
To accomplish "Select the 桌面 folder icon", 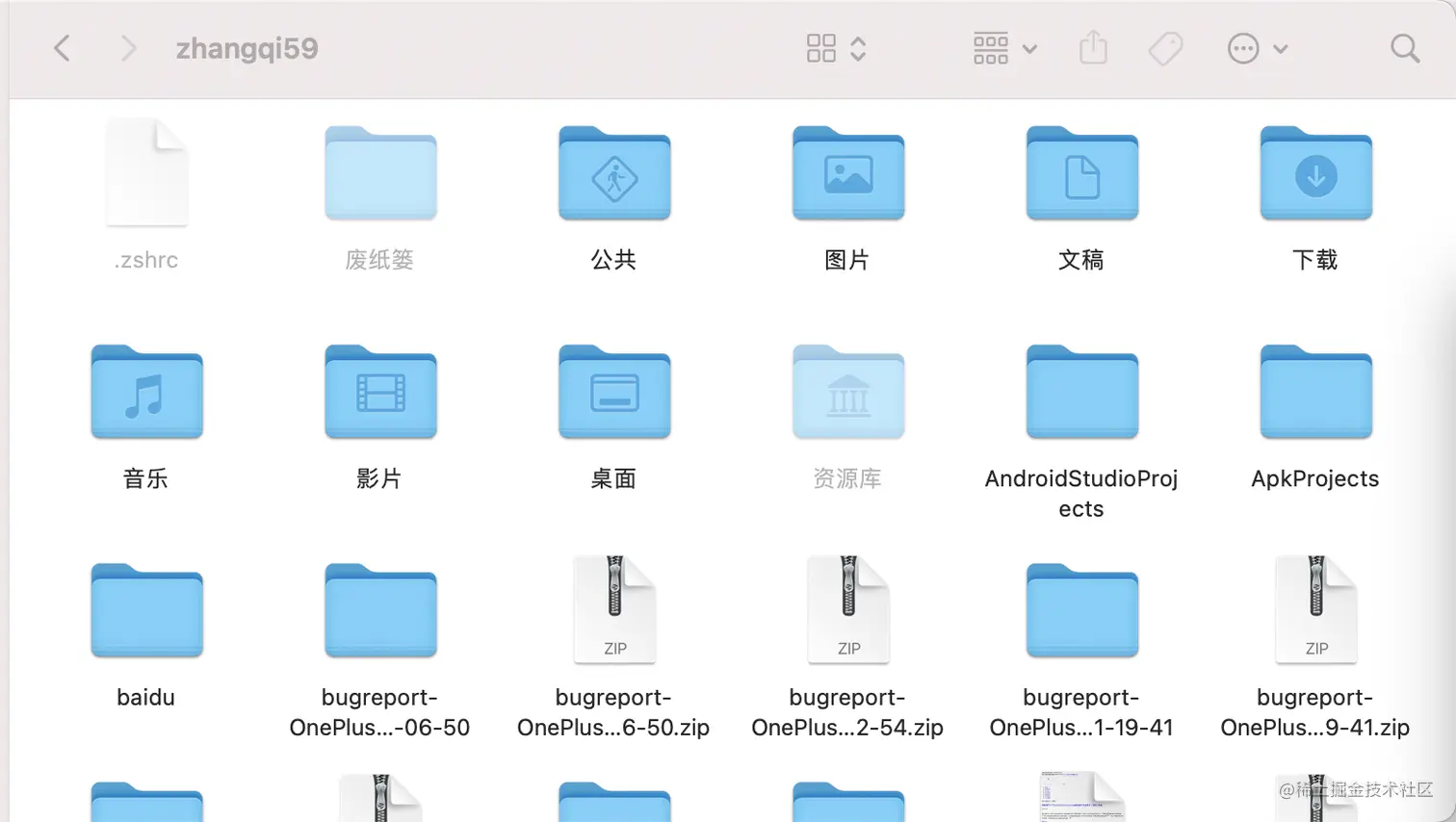I will coord(614,392).
